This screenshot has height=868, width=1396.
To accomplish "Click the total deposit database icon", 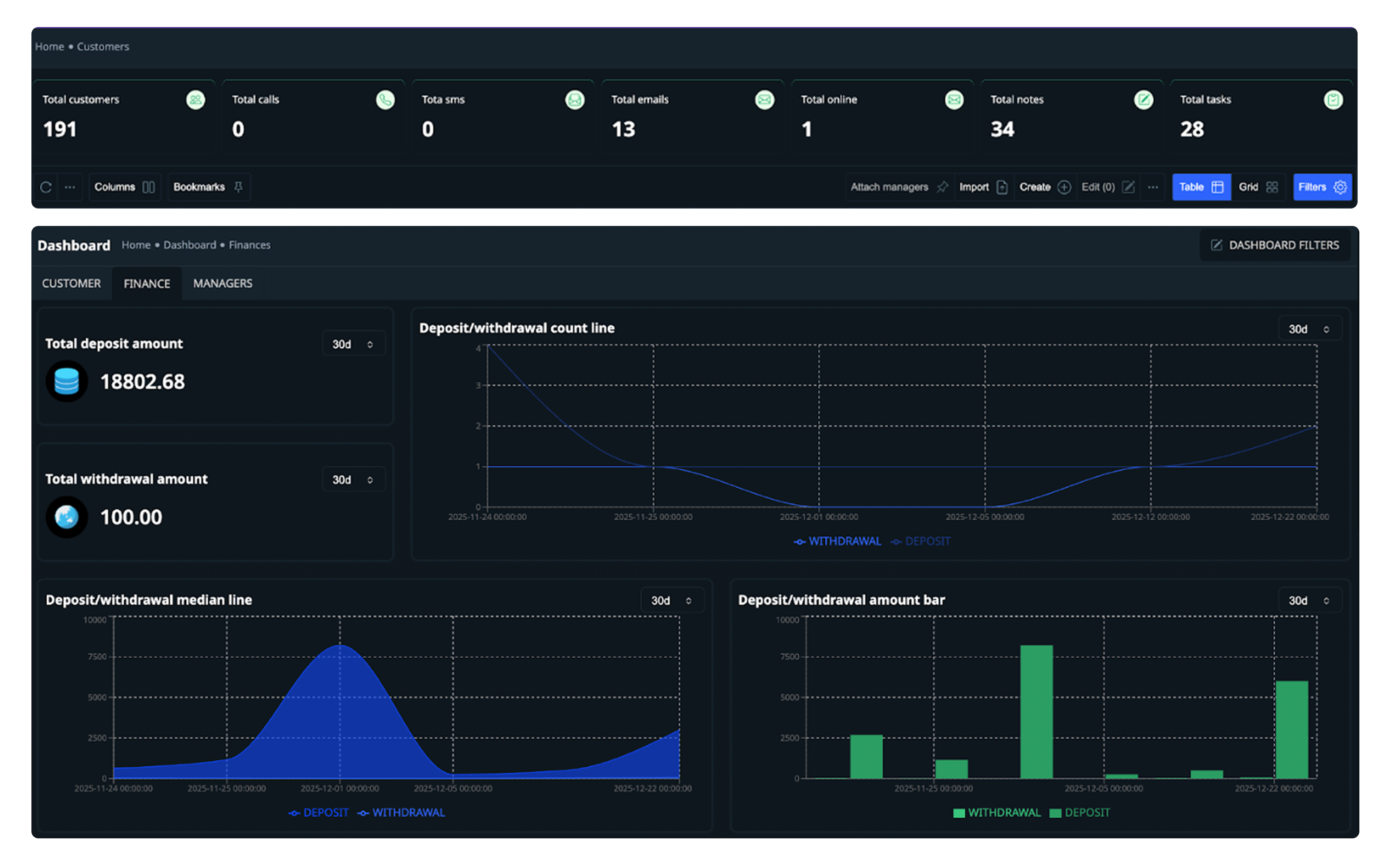I will [x=67, y=381].
